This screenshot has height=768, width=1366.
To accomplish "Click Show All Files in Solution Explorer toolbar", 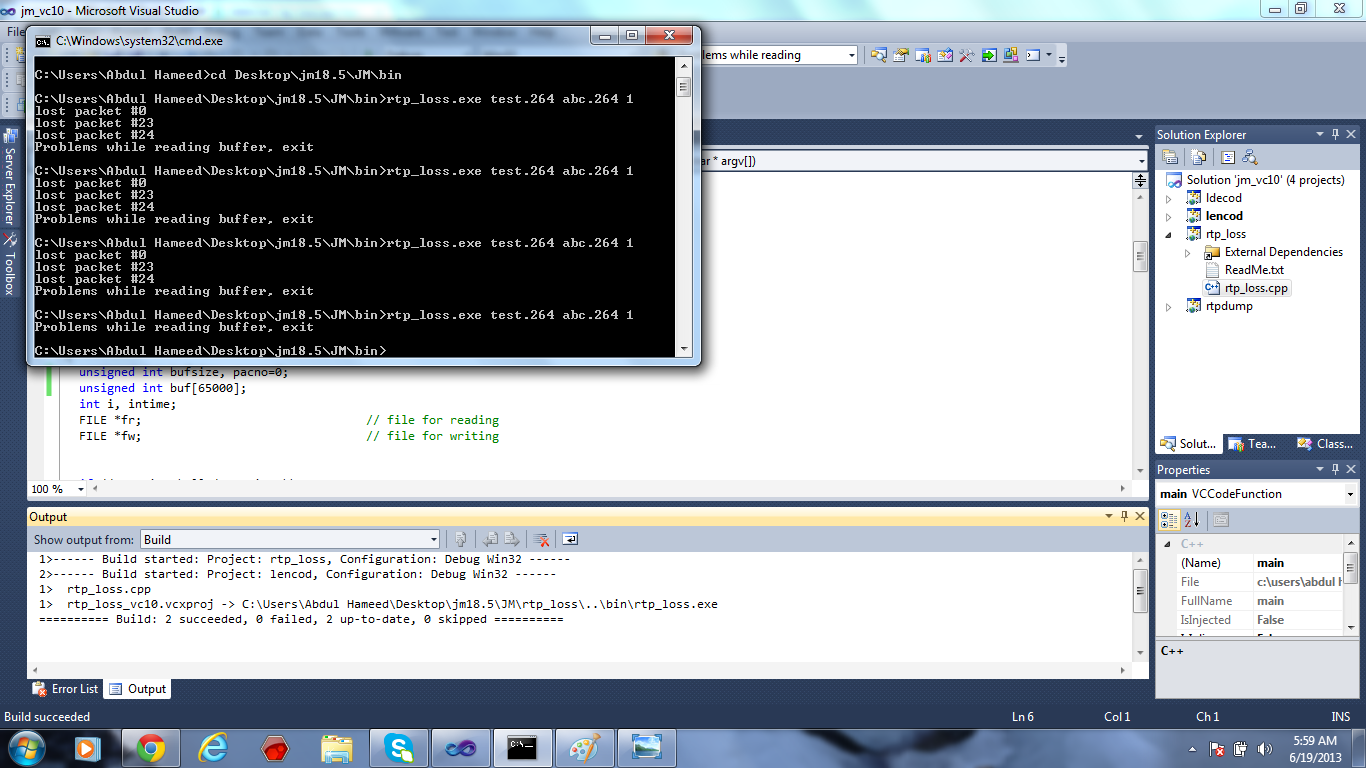I will pyautogui.click(x=1198, y=157).
